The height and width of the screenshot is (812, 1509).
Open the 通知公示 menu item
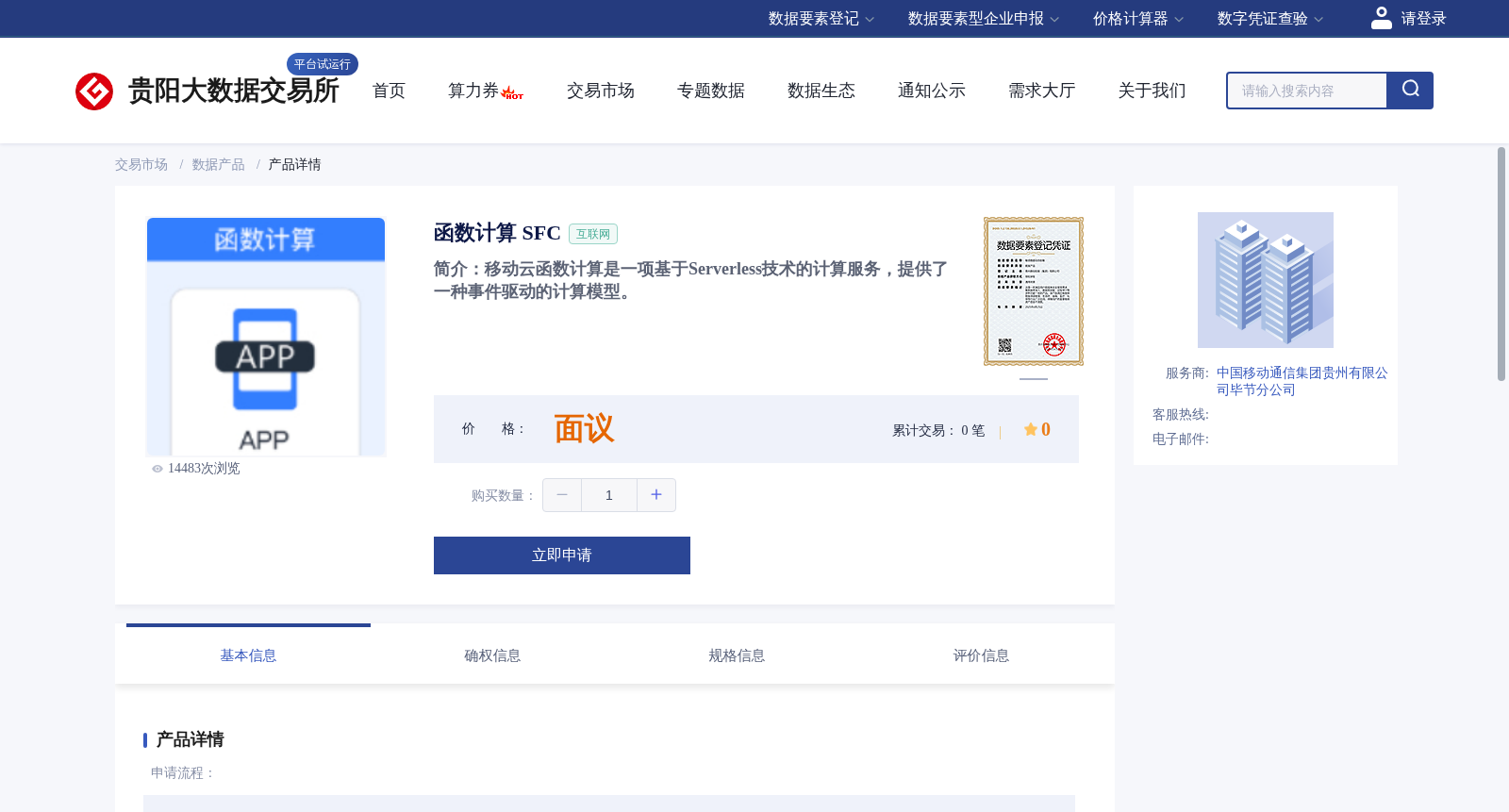(932, 91)
